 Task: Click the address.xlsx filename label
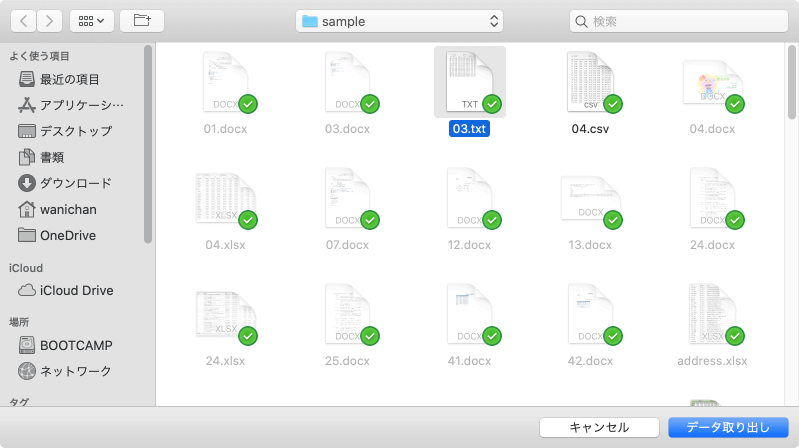[712, 361]
